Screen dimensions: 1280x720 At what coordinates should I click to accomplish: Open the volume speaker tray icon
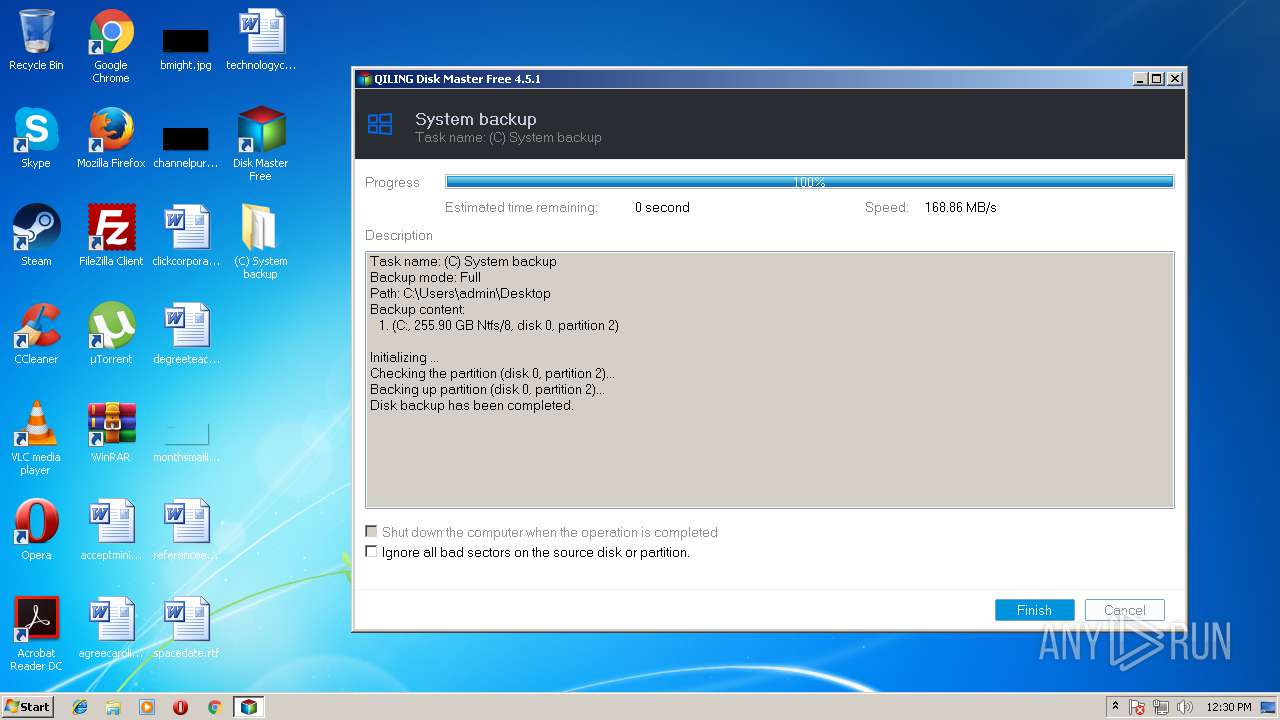(x=1186, y=707)
